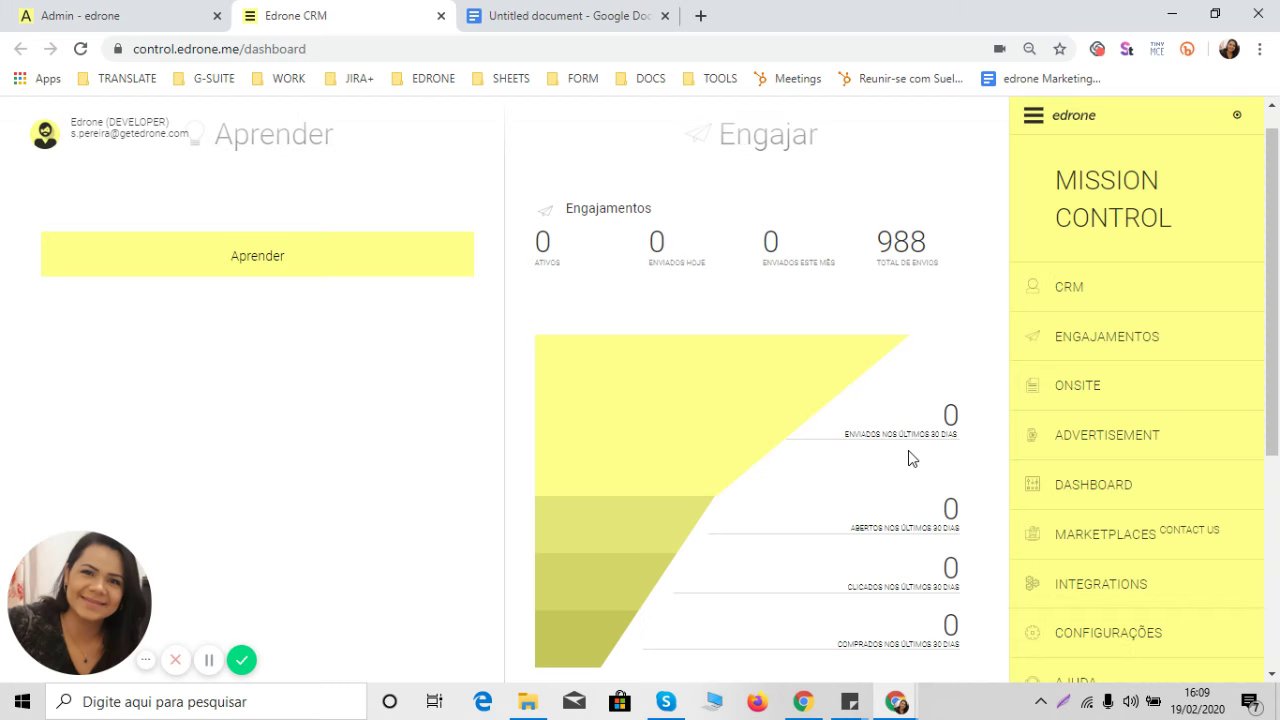Click the address bar showing control.edrone.me/dashboard

coord(550,48)
